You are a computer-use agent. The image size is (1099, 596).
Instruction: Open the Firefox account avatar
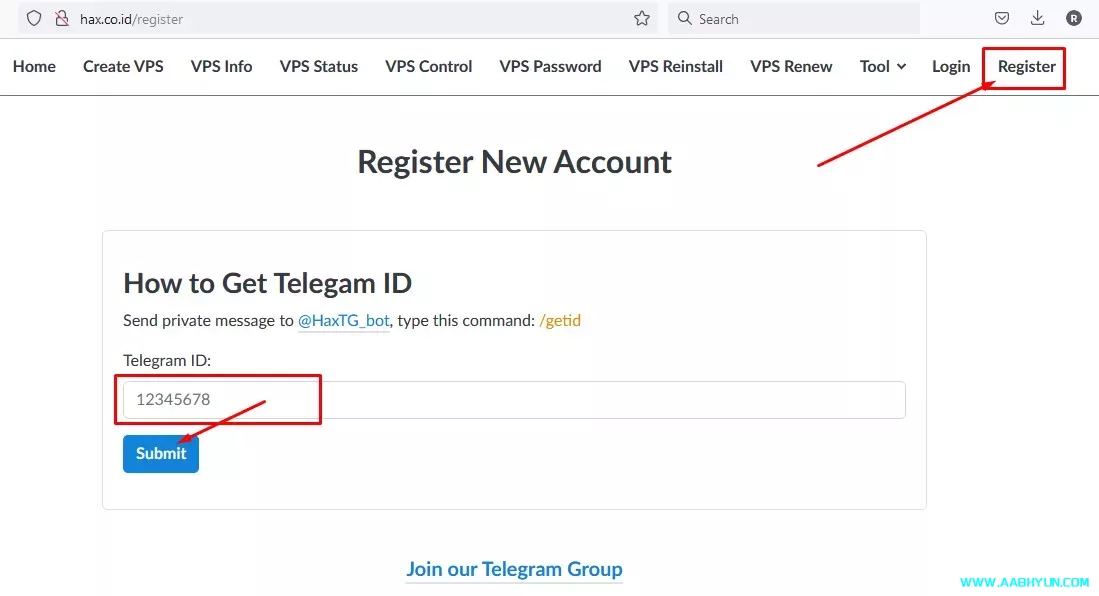[x=1074, y=18]
